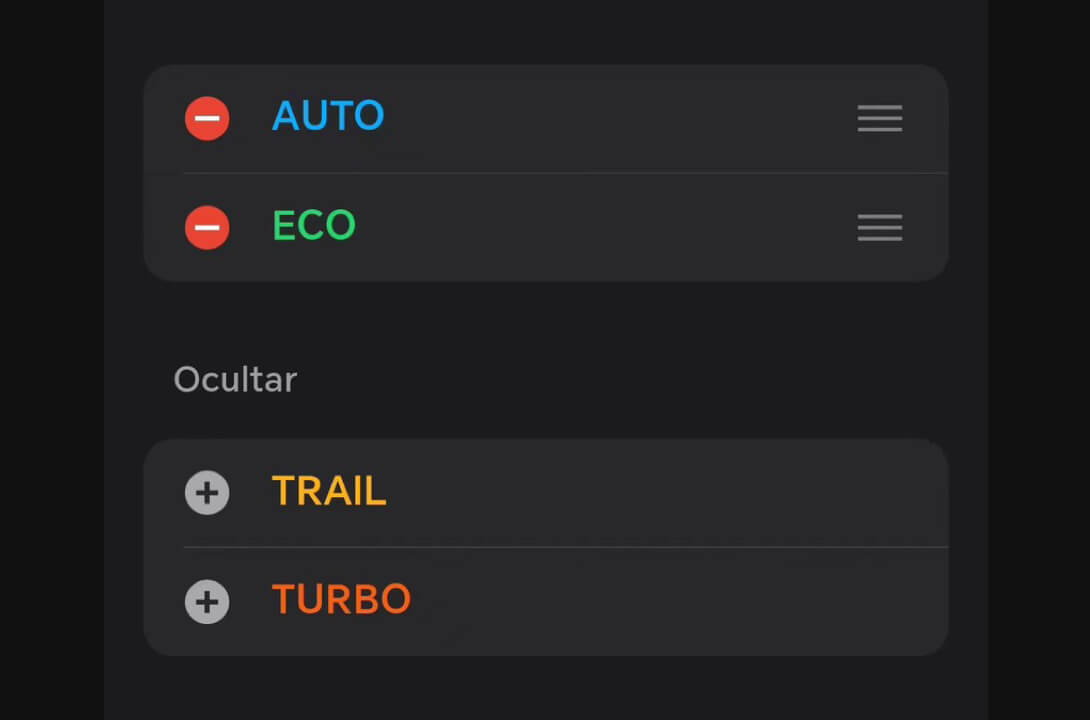Click the empty middle of ECO row
This screenshot has height=720, width=1090.
tap(600, 228)
